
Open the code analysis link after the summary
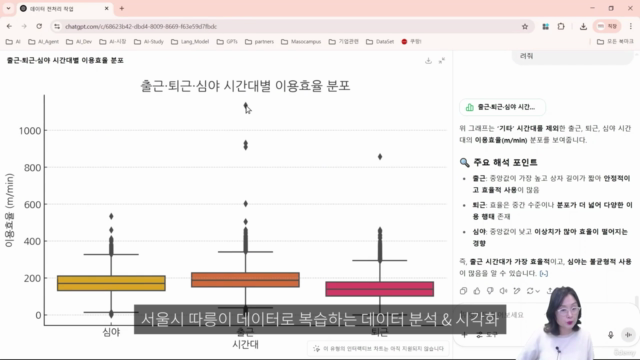[543, 273]
